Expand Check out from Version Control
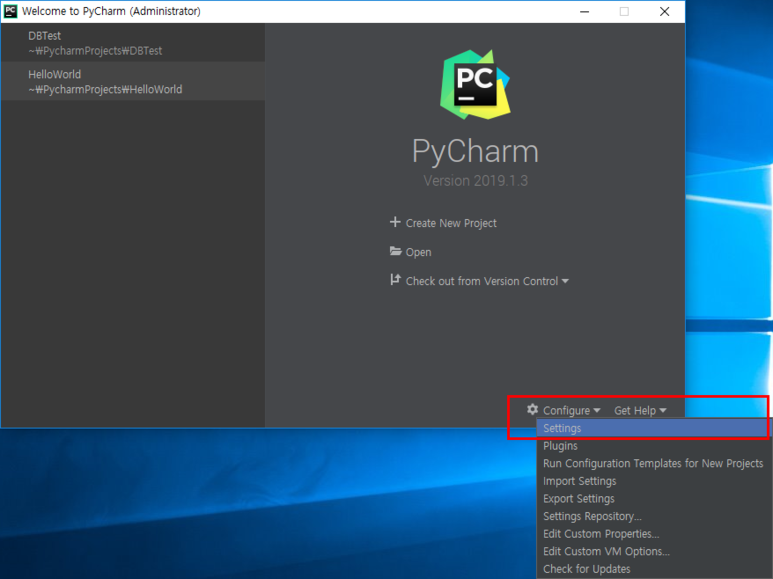This screenshot has height=579, width=773. [x=487, y=281]
